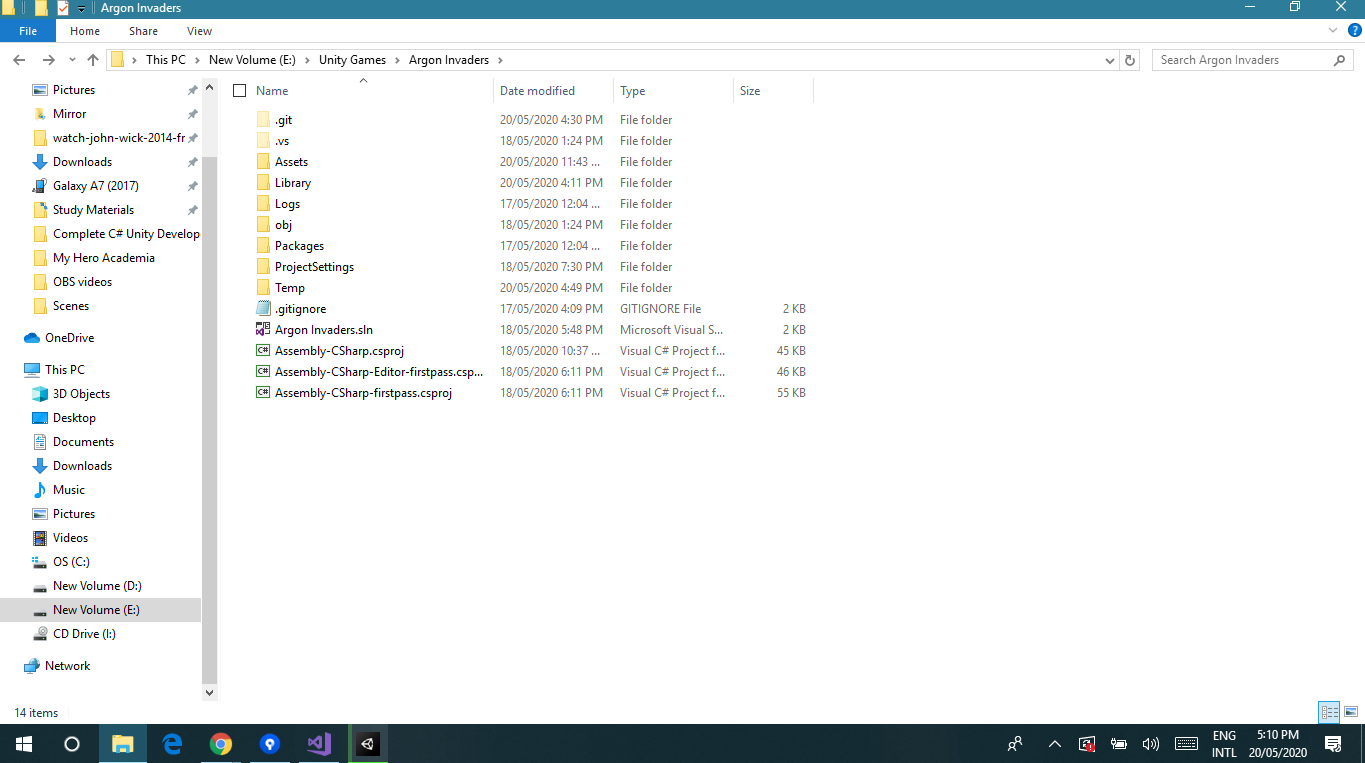The height and width of the screenshot is (763, 1365).
Task: Open the .vs folder icon
Action: 263,141
